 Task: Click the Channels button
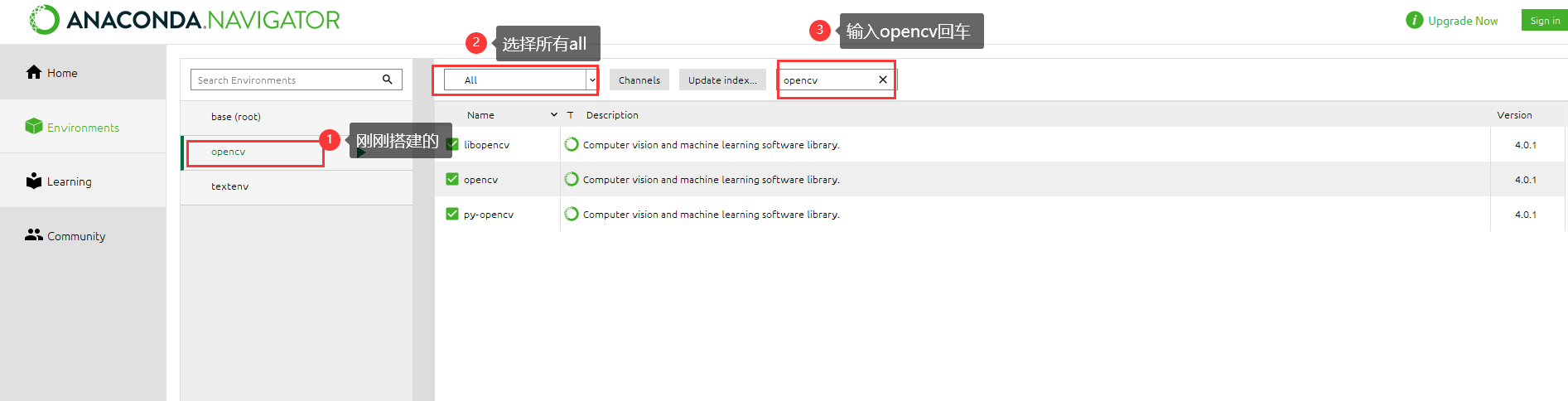click(639, 80)
